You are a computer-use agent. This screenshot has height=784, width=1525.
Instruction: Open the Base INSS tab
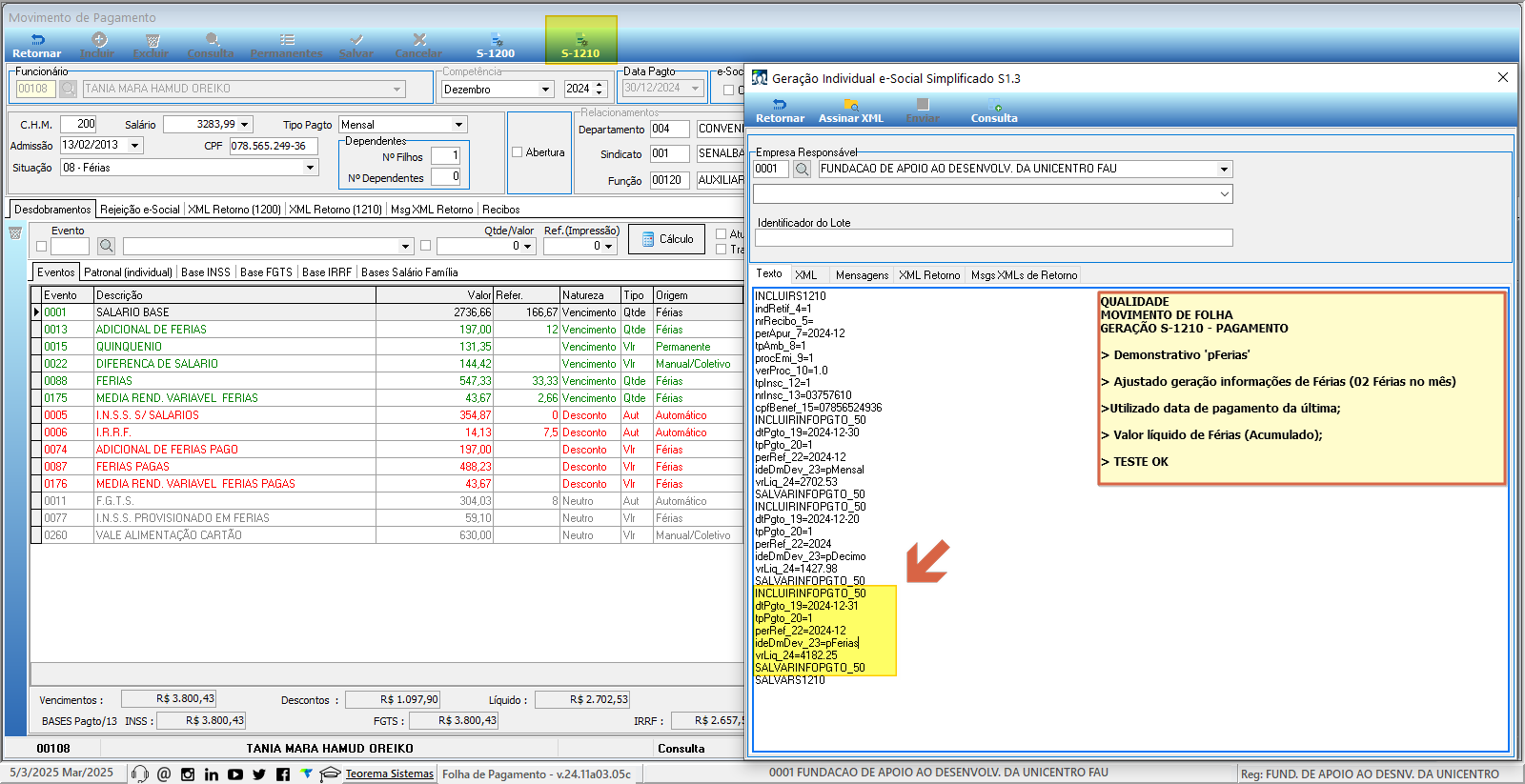point(206,271)
